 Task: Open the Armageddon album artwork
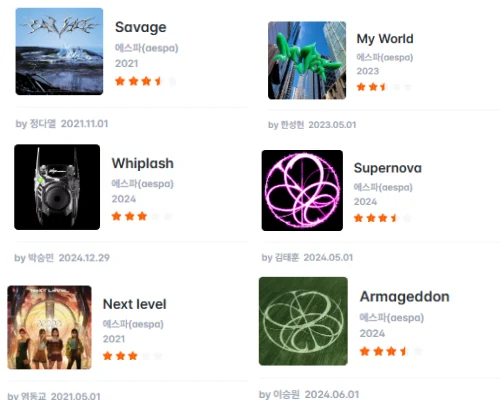[x=303, y=321]
